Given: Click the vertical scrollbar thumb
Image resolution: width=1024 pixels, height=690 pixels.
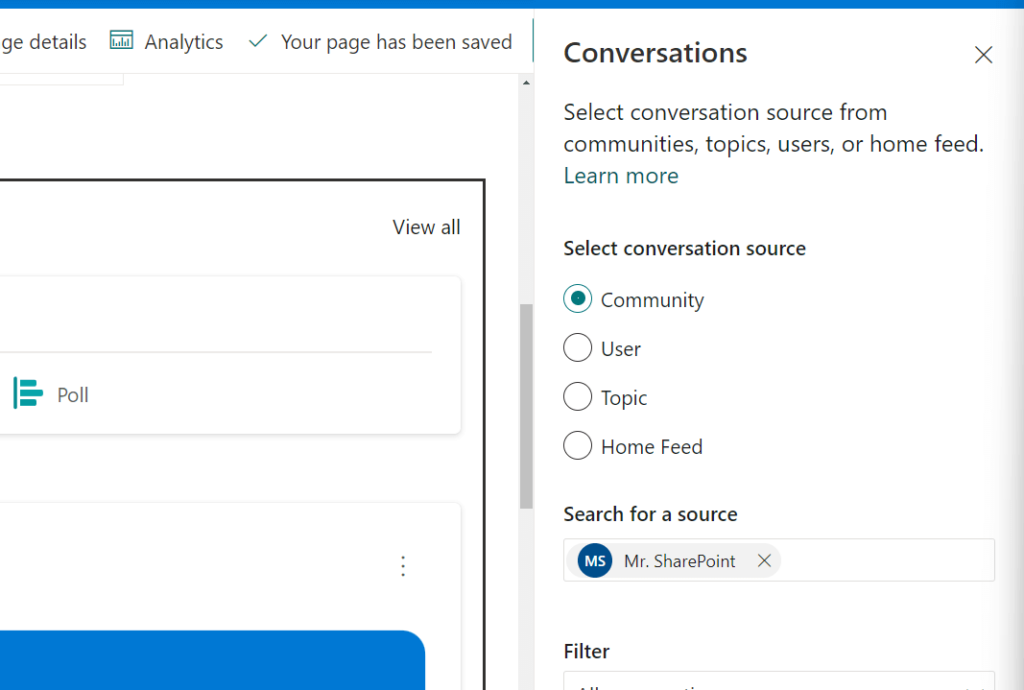Looking at the screenshot, I should coord(526,406).
